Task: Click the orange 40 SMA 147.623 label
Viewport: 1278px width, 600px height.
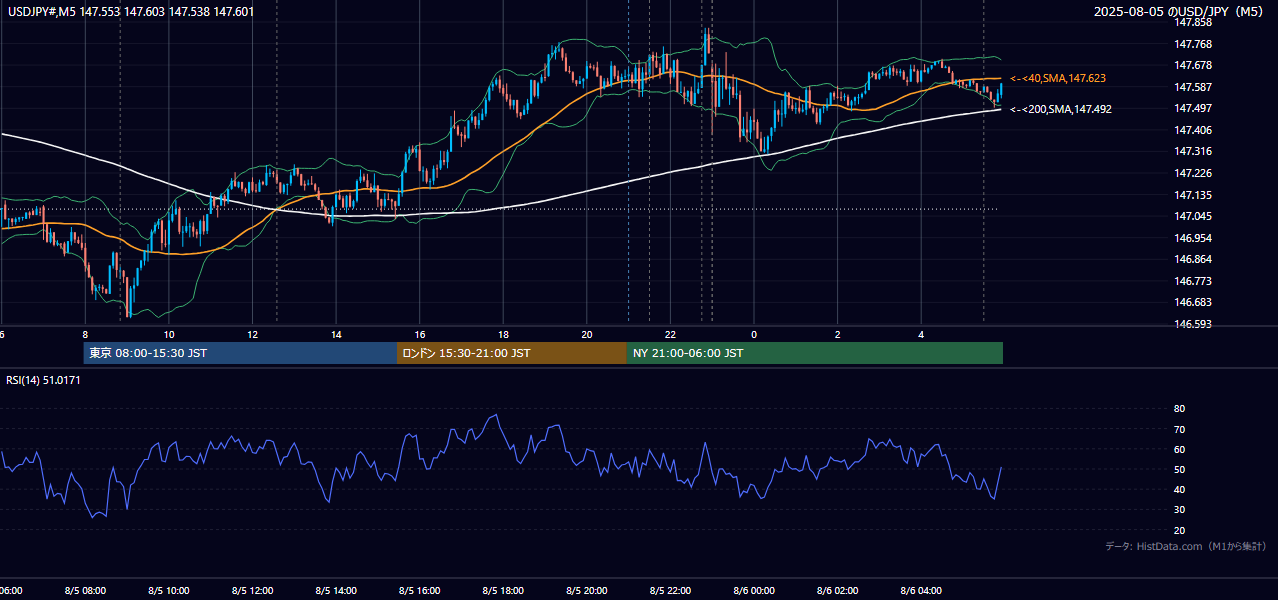Action: pos(1058,78)
